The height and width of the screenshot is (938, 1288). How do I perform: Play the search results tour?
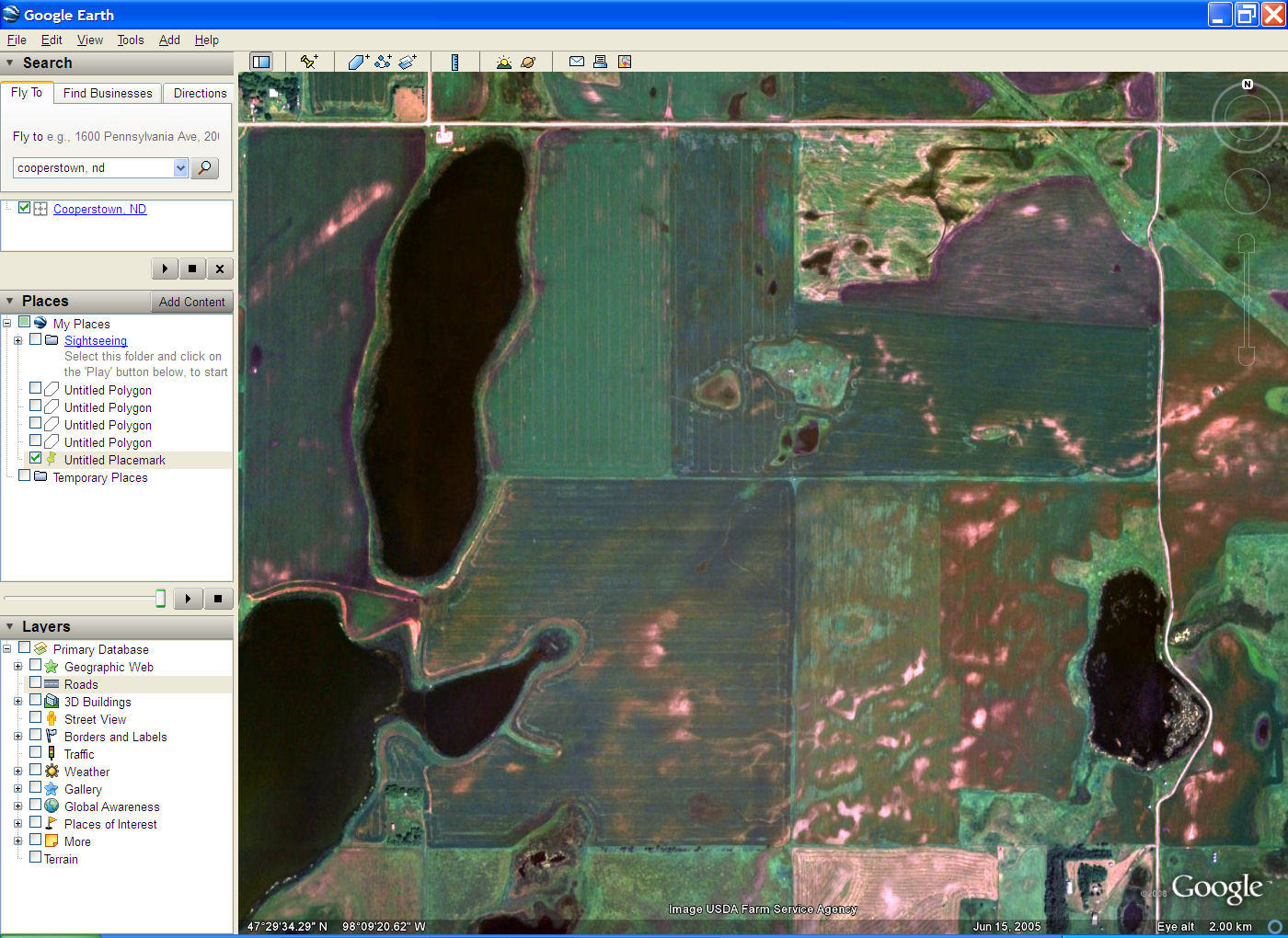(165, 269)
